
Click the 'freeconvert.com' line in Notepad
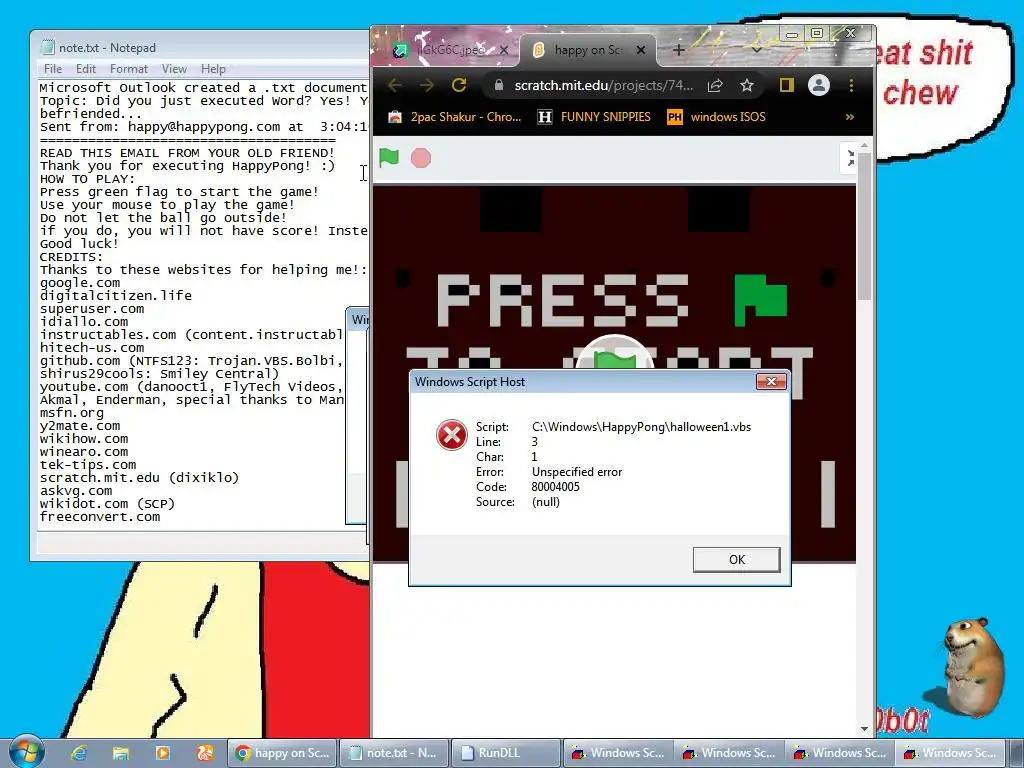point(99,517)
